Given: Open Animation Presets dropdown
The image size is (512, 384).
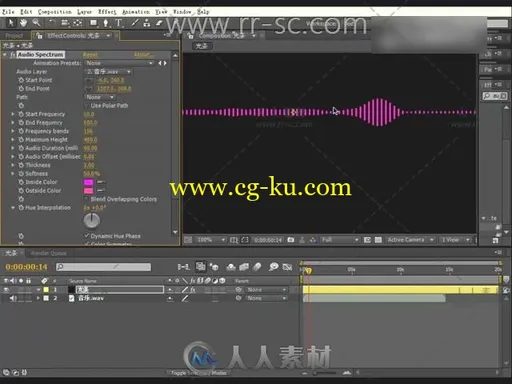Looking at the screenshot, I should point(119,63).
